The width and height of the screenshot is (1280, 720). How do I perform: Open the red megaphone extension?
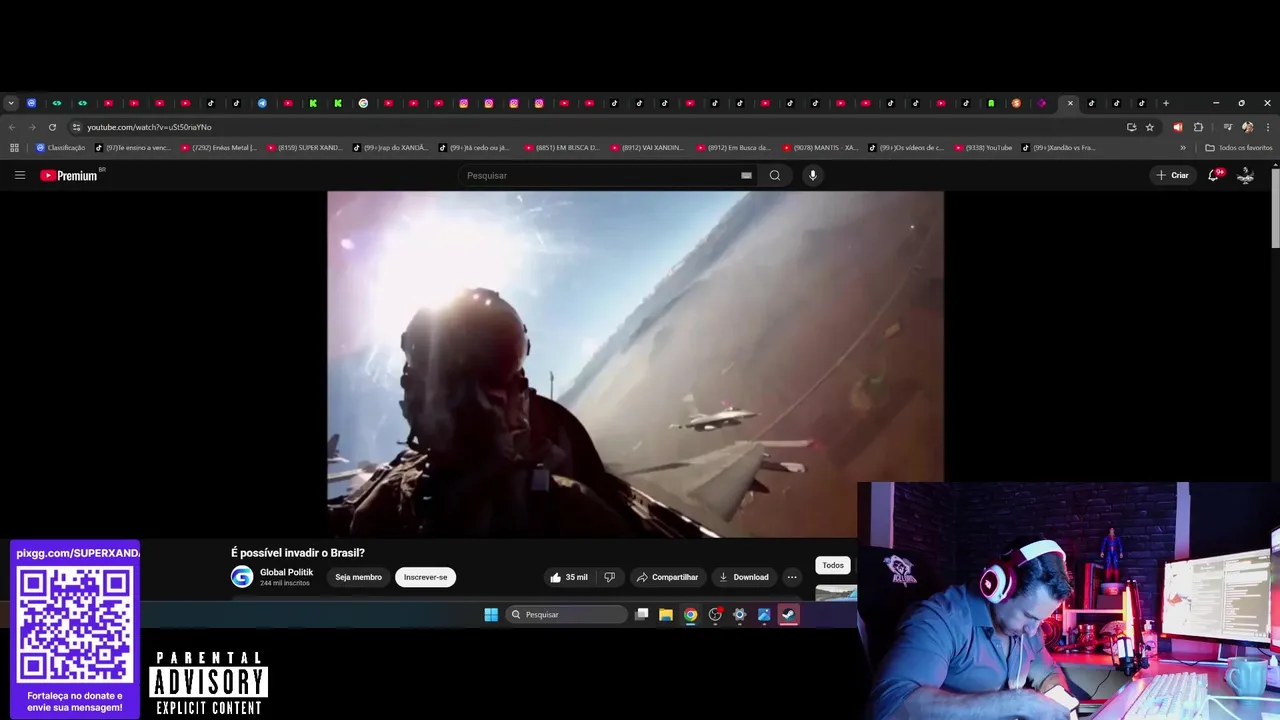click(x=1178, y=127)
